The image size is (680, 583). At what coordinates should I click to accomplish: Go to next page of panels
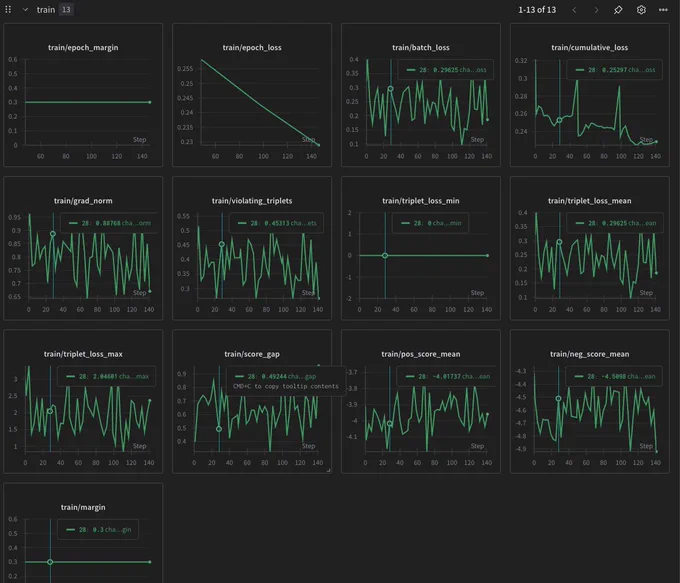click(x=596, y=10)
